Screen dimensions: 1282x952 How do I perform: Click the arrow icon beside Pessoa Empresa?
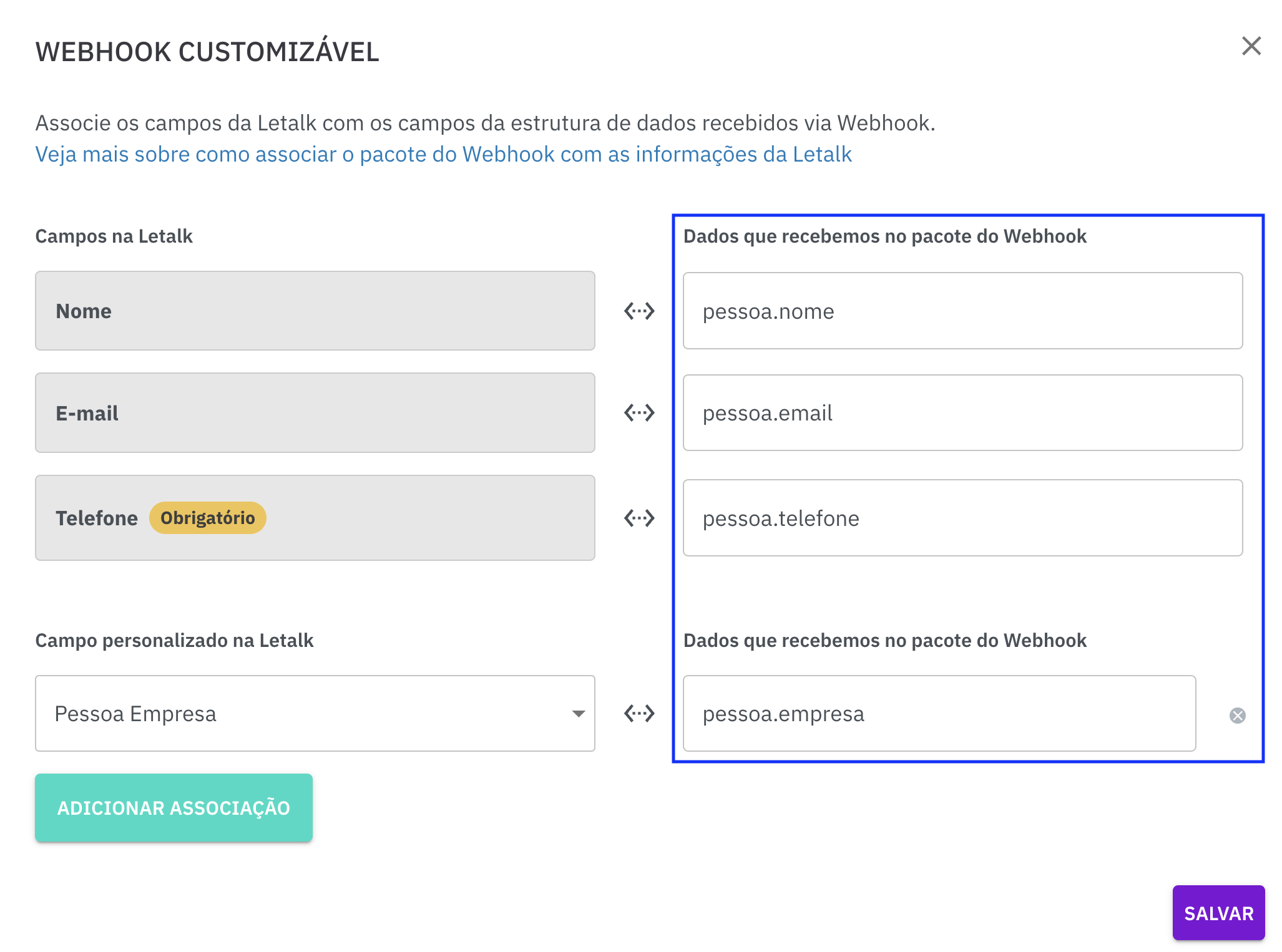point(639,713)
